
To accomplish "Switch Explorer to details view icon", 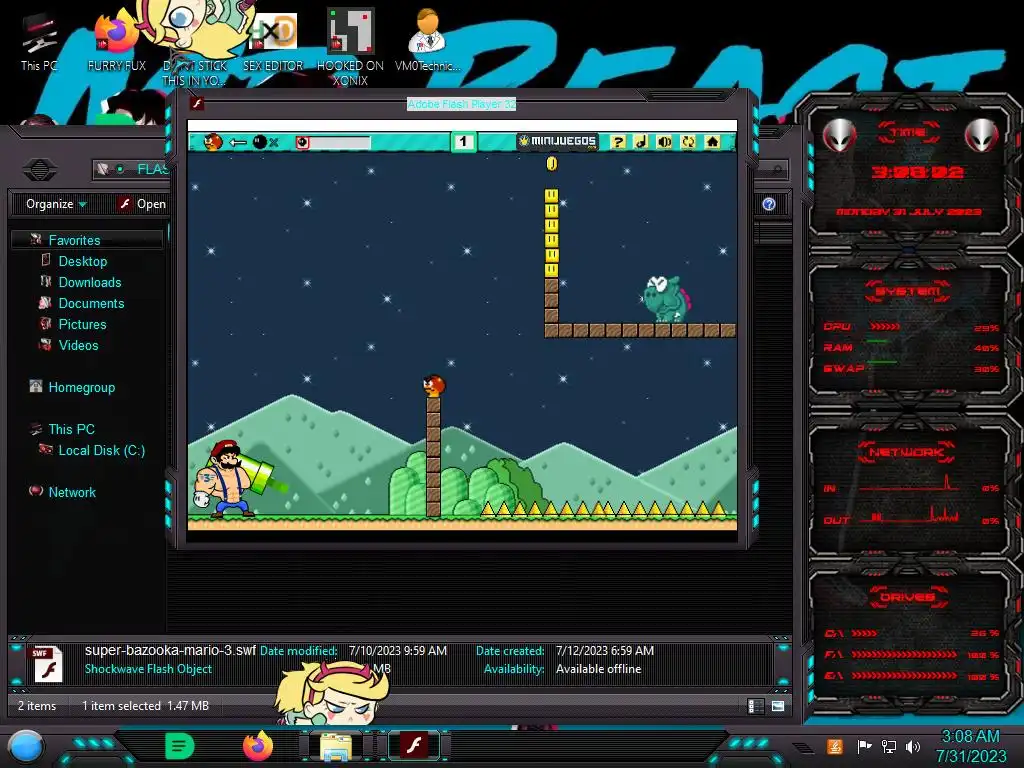I will [756, 706].
